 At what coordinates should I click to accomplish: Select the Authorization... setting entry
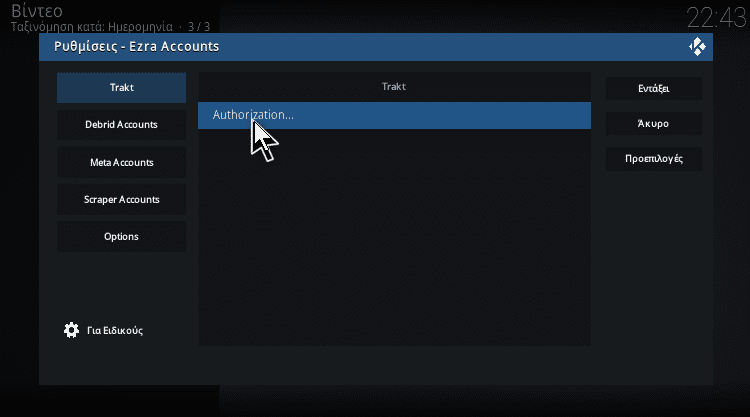394,115
